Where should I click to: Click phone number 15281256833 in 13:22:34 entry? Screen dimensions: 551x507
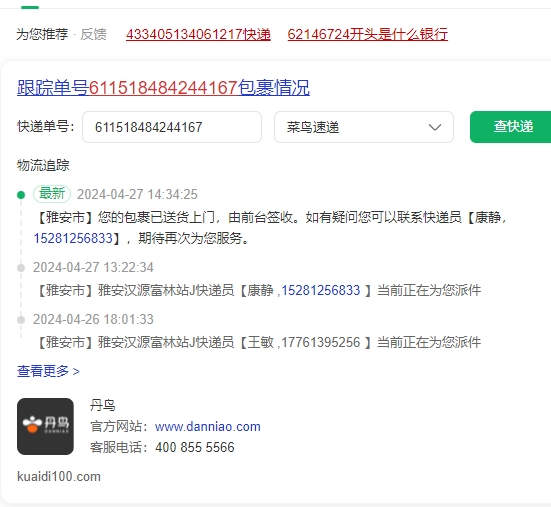tap(321, 290)
